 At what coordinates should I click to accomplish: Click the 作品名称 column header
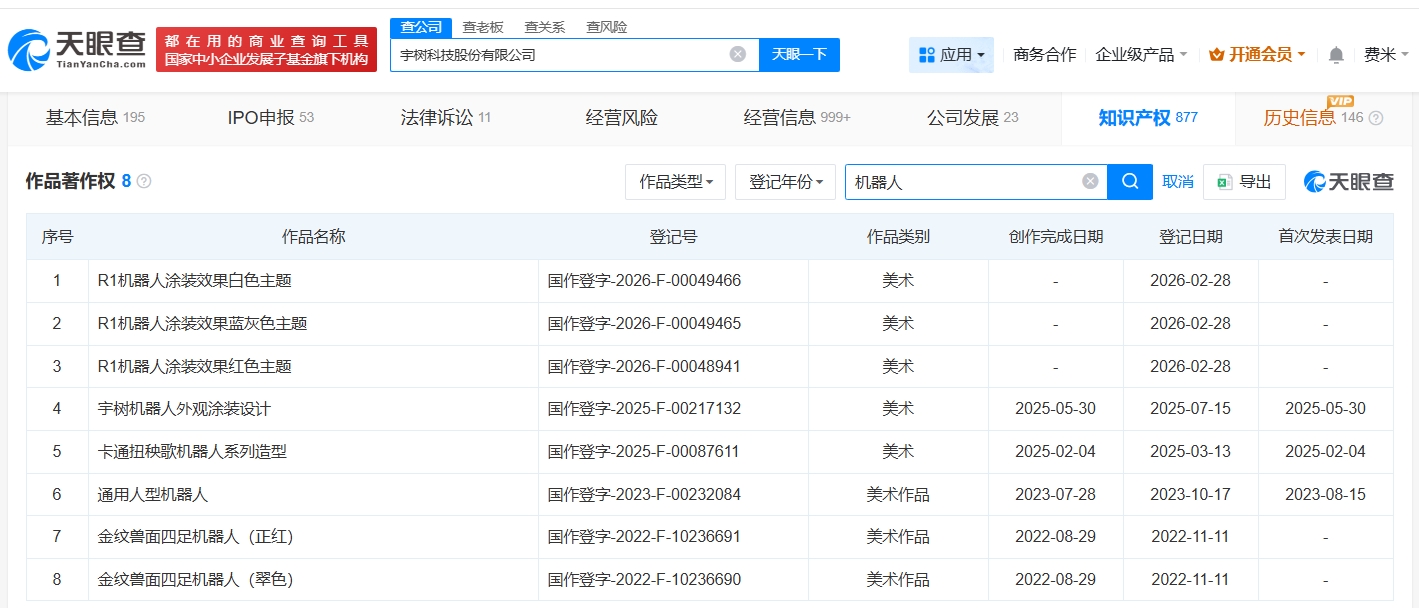coord(313,237)
